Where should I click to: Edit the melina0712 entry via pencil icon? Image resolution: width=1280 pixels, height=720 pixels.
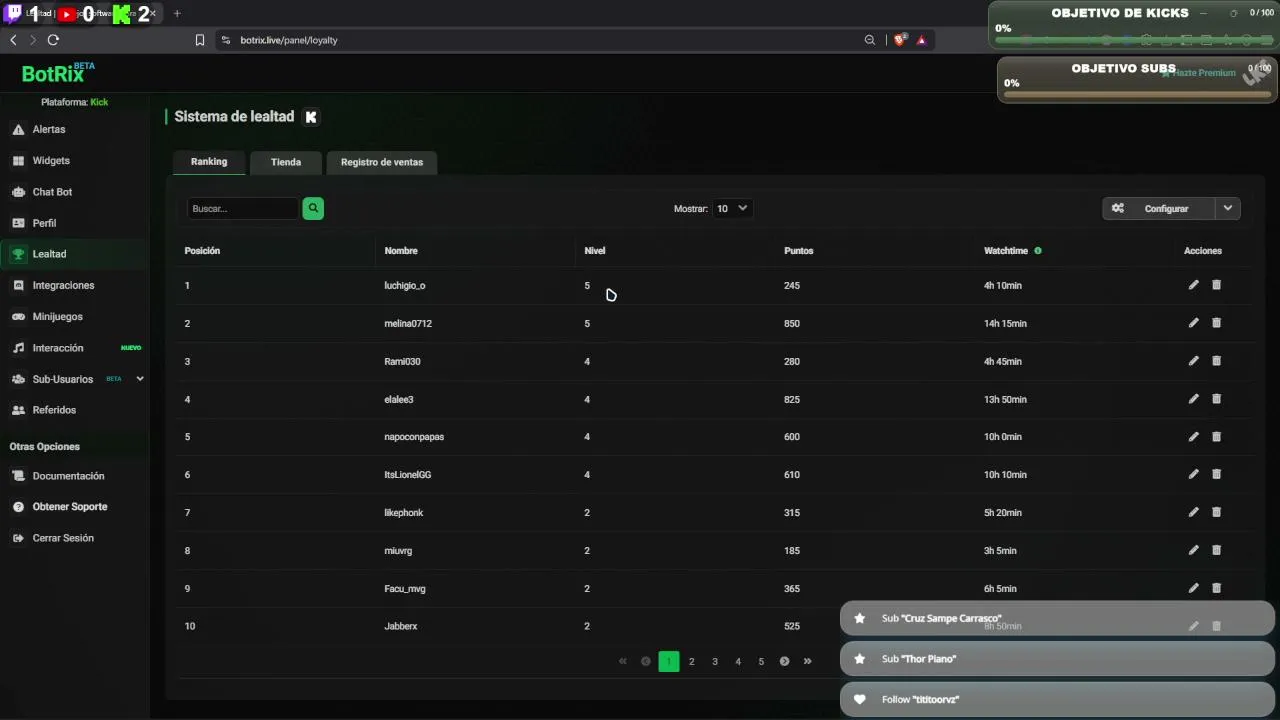click(1193, 323)
